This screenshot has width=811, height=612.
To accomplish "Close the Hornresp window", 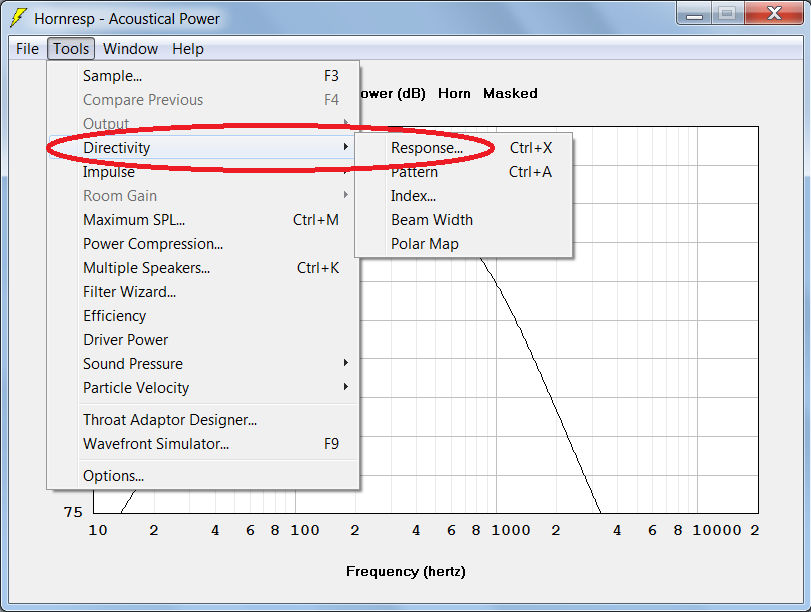I will click(x=774, y=13).
